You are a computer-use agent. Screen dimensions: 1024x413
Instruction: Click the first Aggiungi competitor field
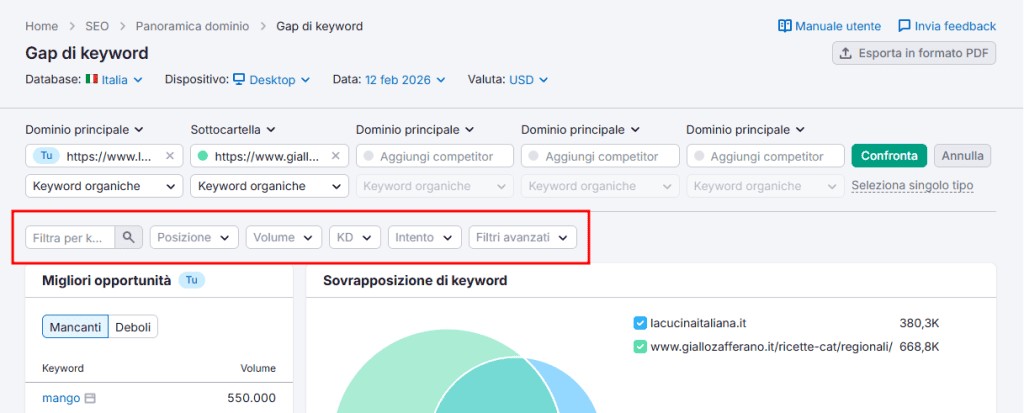(434, 156)
